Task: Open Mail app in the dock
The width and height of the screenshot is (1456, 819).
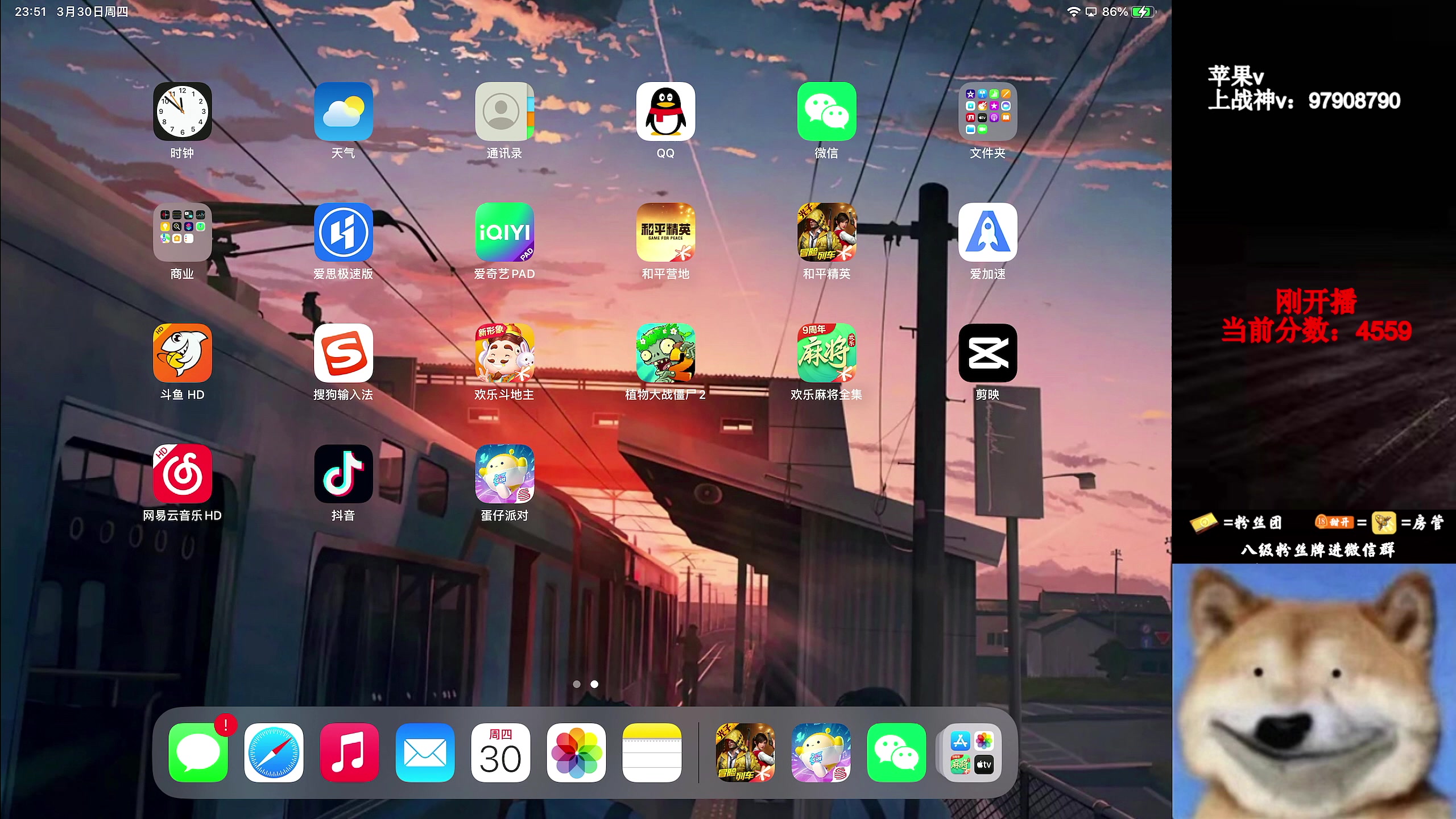Action: tap(425, 752)
